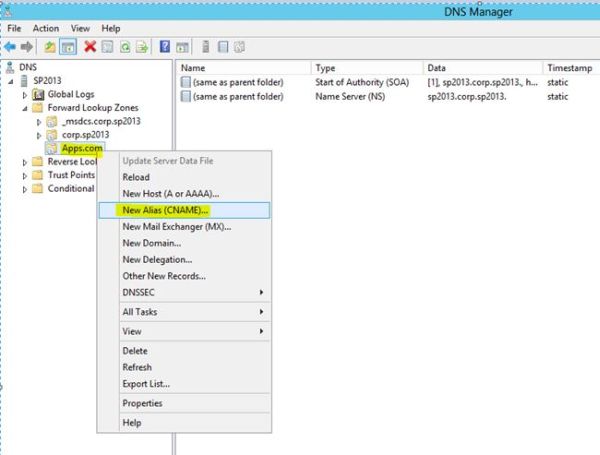
Task: Choose New Alias (CNAME)...
Action: tap(184, 210)
